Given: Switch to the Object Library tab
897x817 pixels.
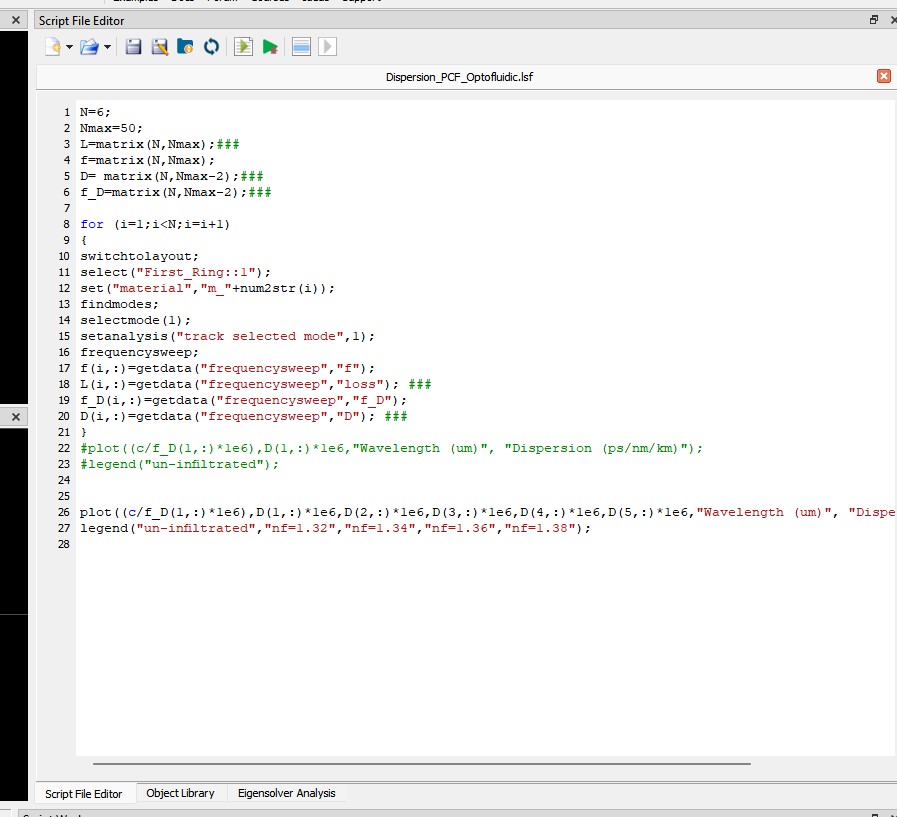Looking at the screenshot, I should 180,793.
